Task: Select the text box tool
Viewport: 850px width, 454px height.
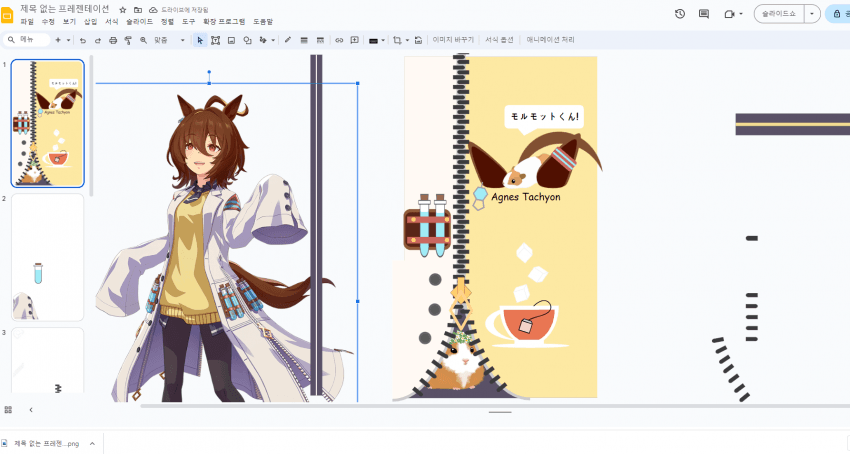Action: pyautogui.click(x=215, y=40)
